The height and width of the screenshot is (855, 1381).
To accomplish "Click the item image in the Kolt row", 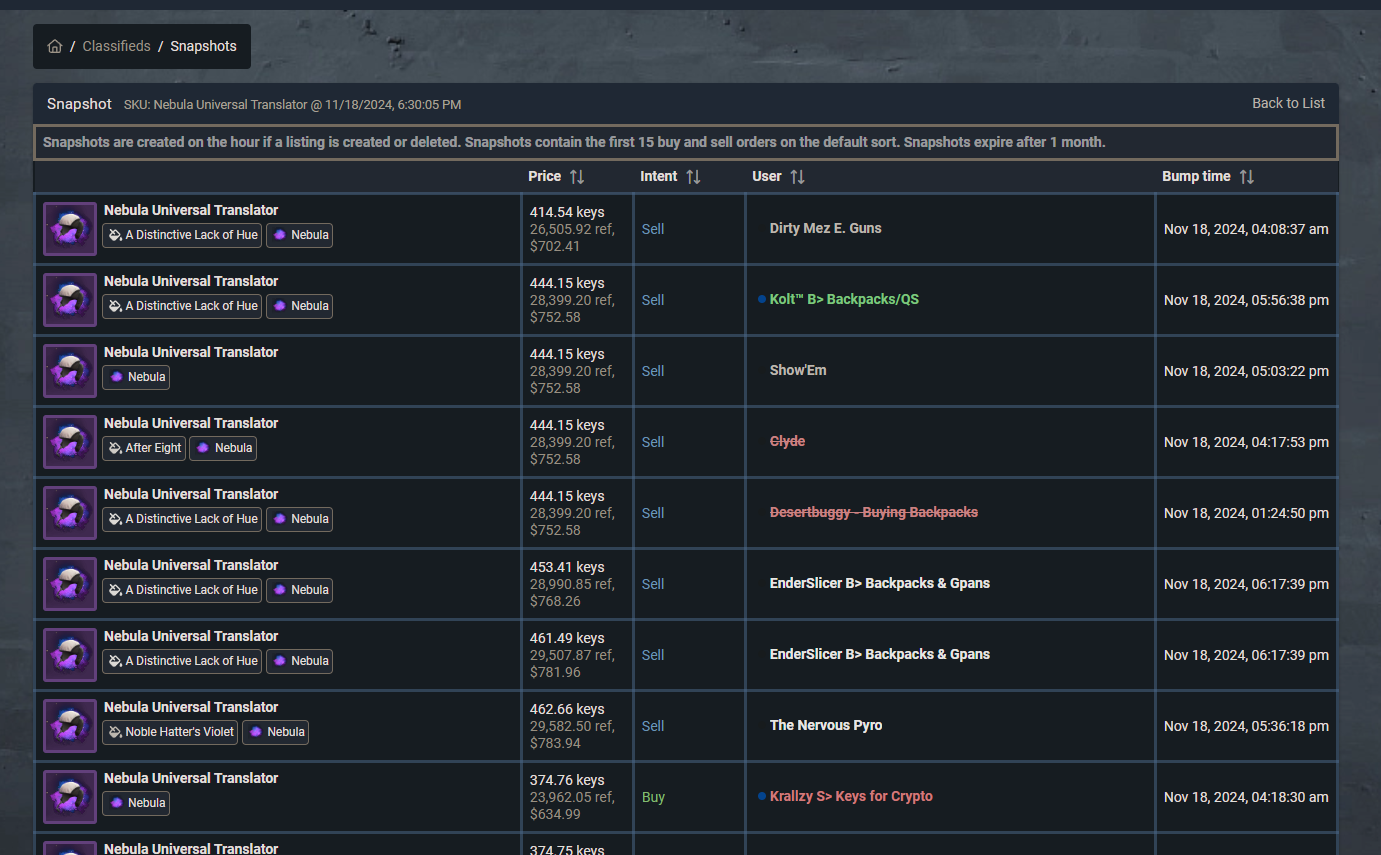I will tap(70, 300).
